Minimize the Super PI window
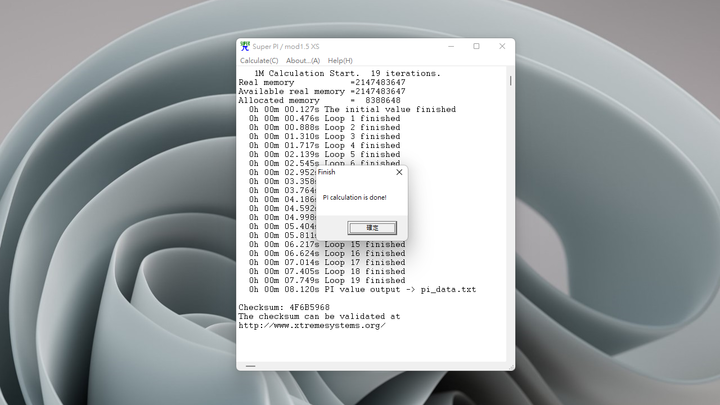 coord(451,46)
